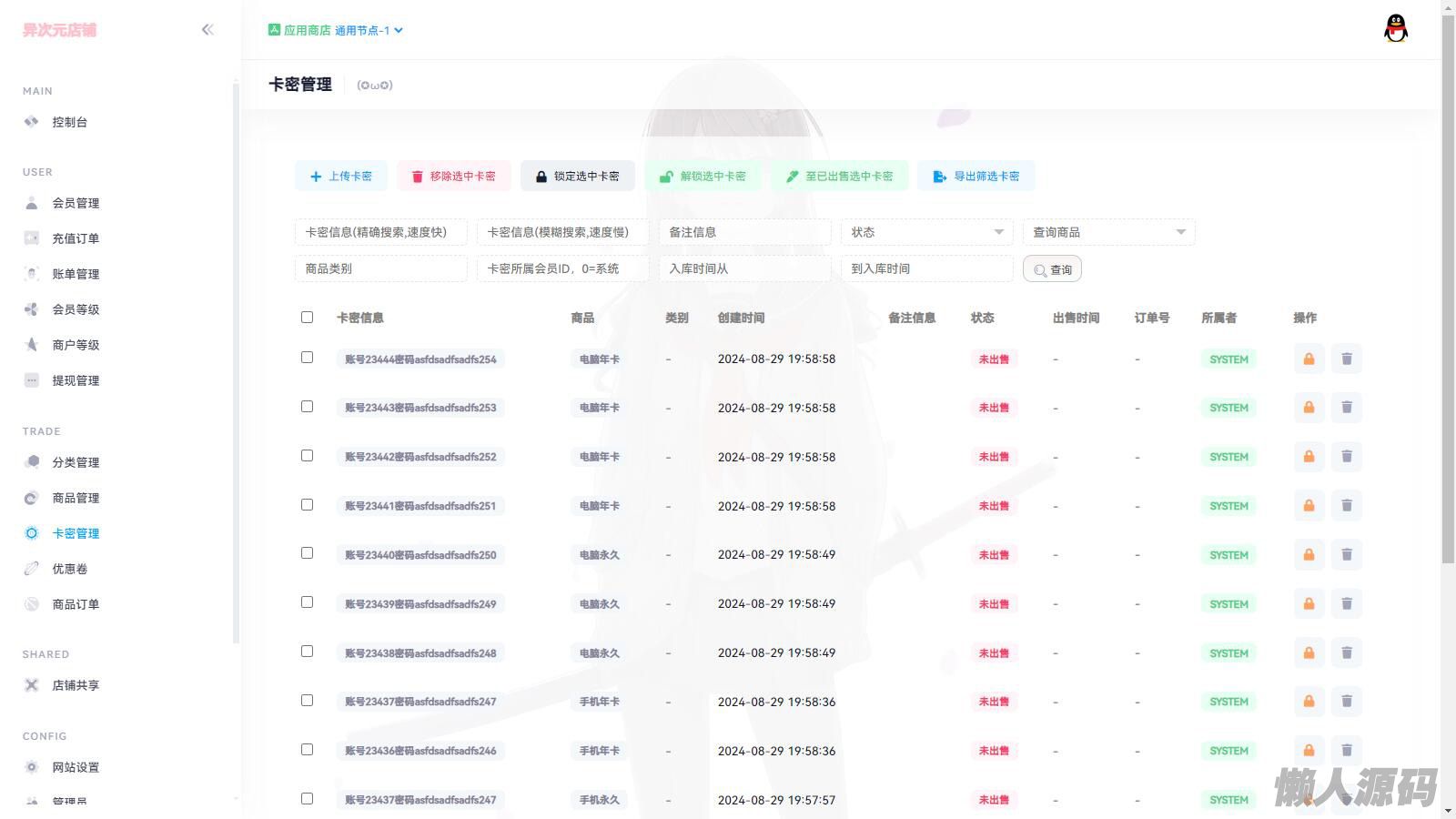Click the 上传卡密 upload button
Viewport: 1456px width, 819px height.
(341, 177)
